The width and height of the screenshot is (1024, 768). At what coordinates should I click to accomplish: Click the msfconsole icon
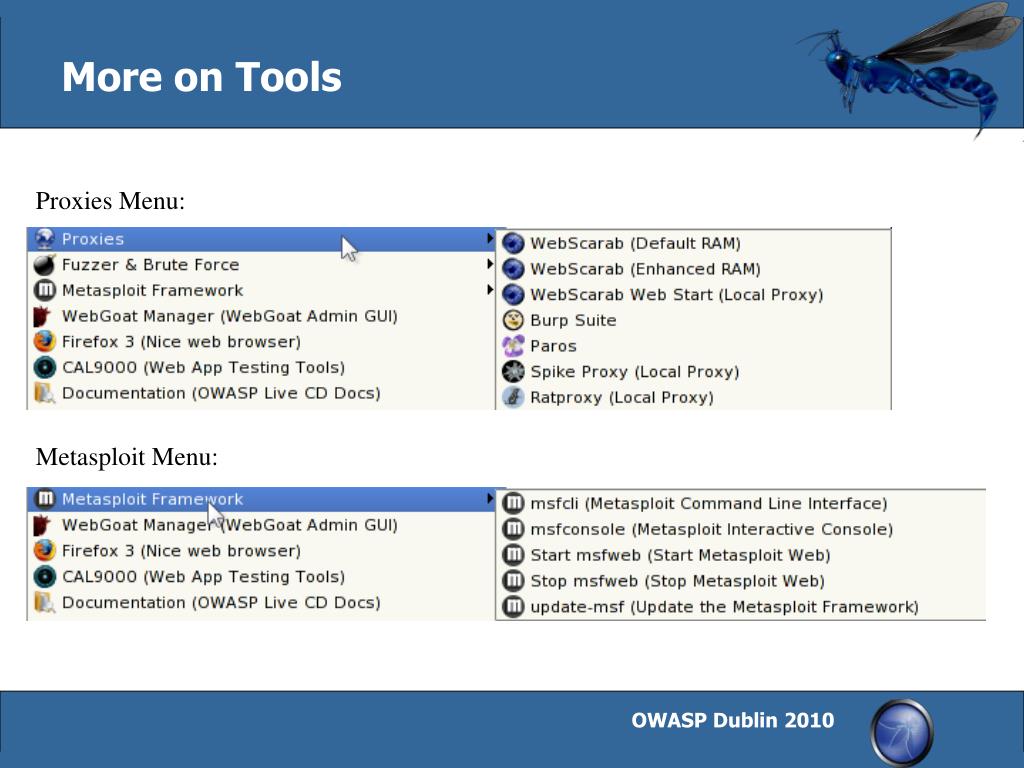(513, 529)
